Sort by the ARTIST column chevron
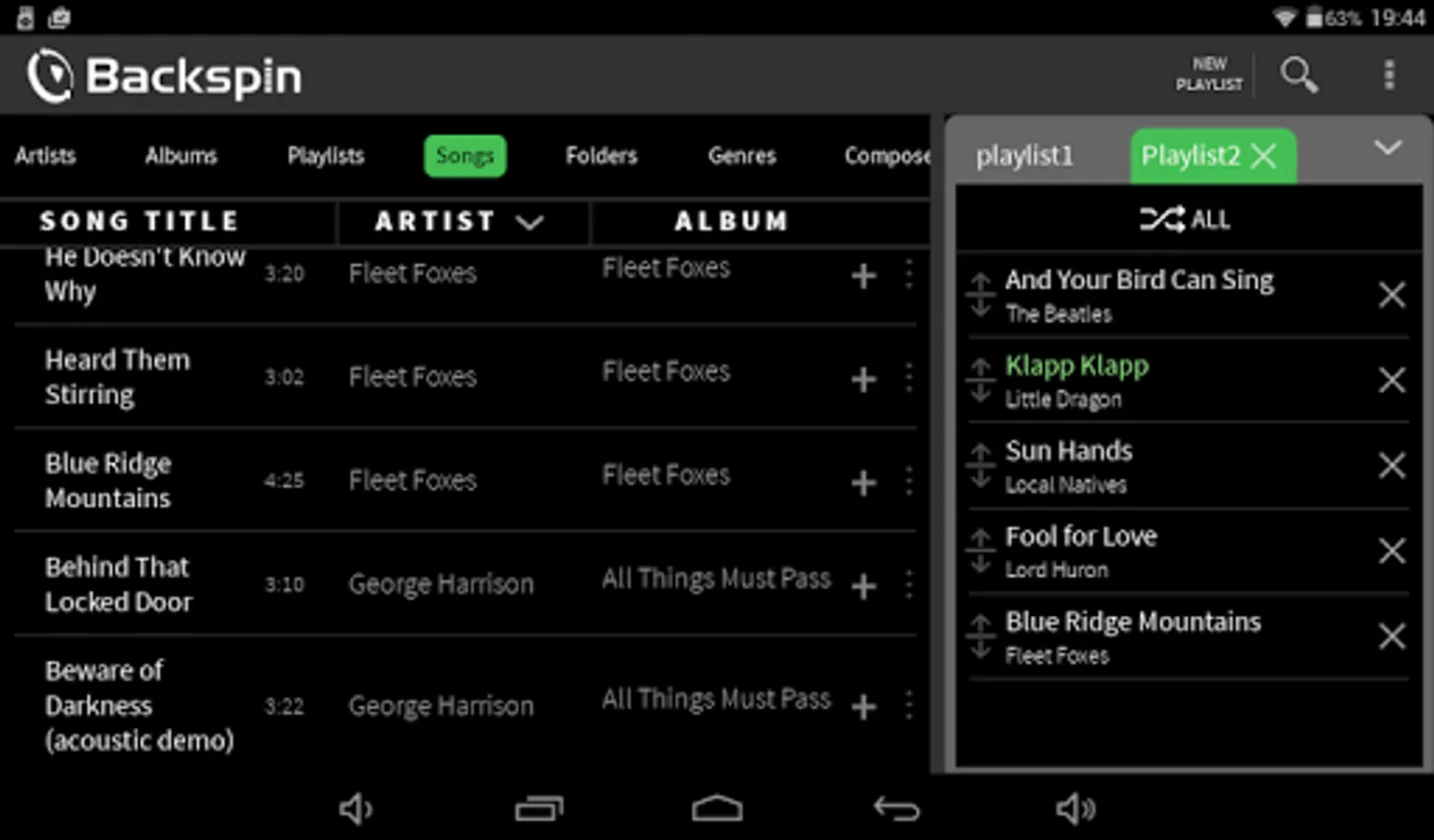This screenshot has width=1434, height=840. [529, 221]
